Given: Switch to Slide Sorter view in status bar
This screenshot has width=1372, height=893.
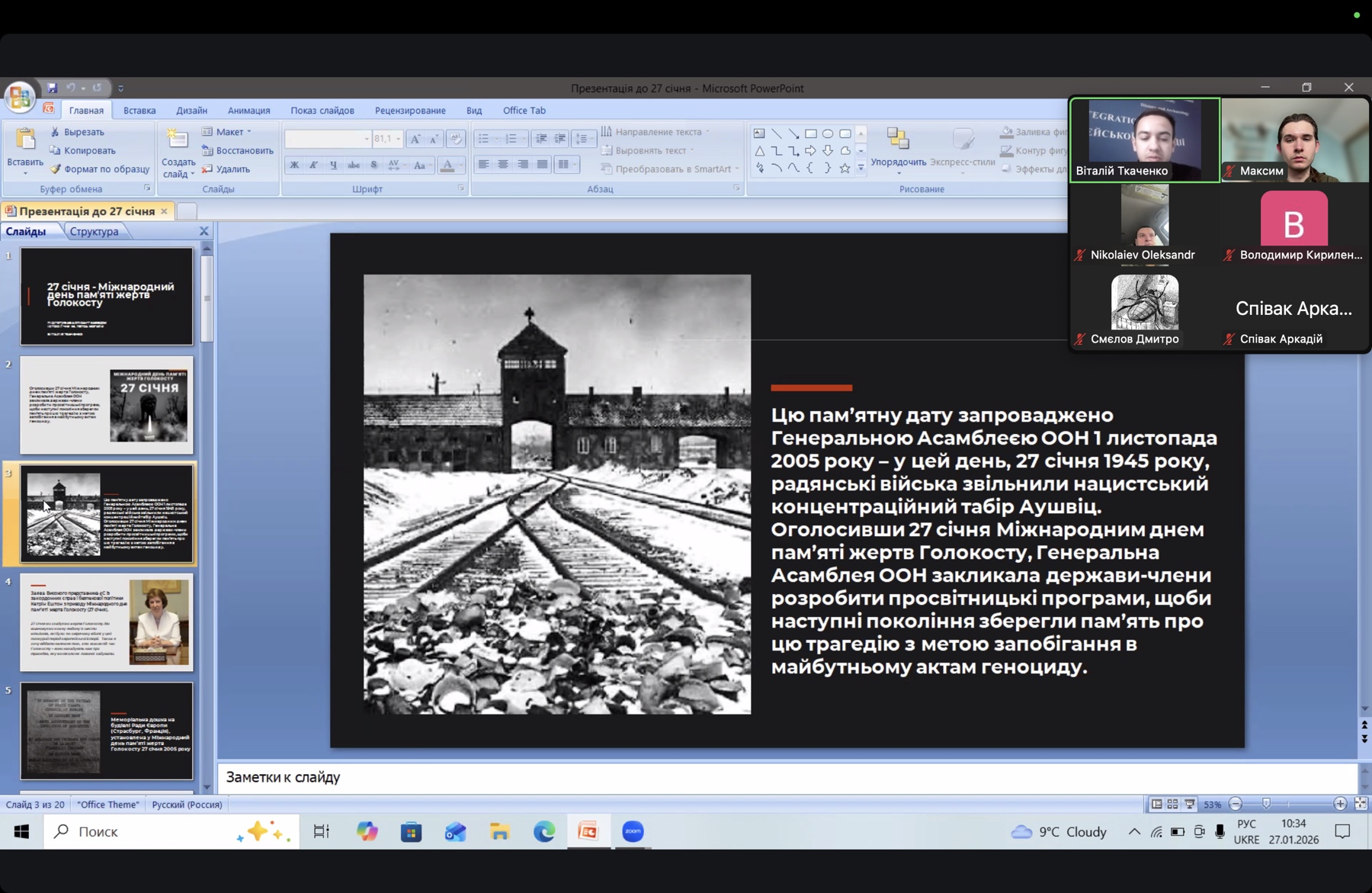Looking at the screenshot, I should pyautogui.click(x=1172, y=804).
